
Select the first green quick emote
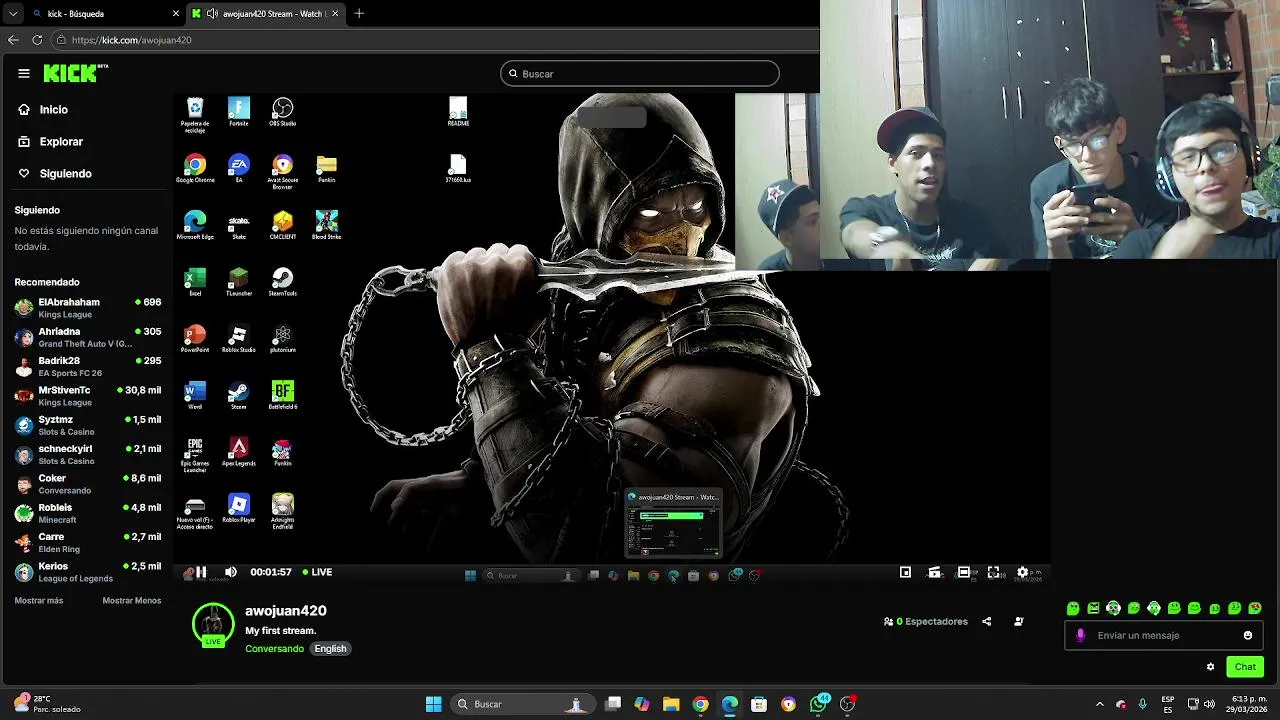click(1073, 608)
